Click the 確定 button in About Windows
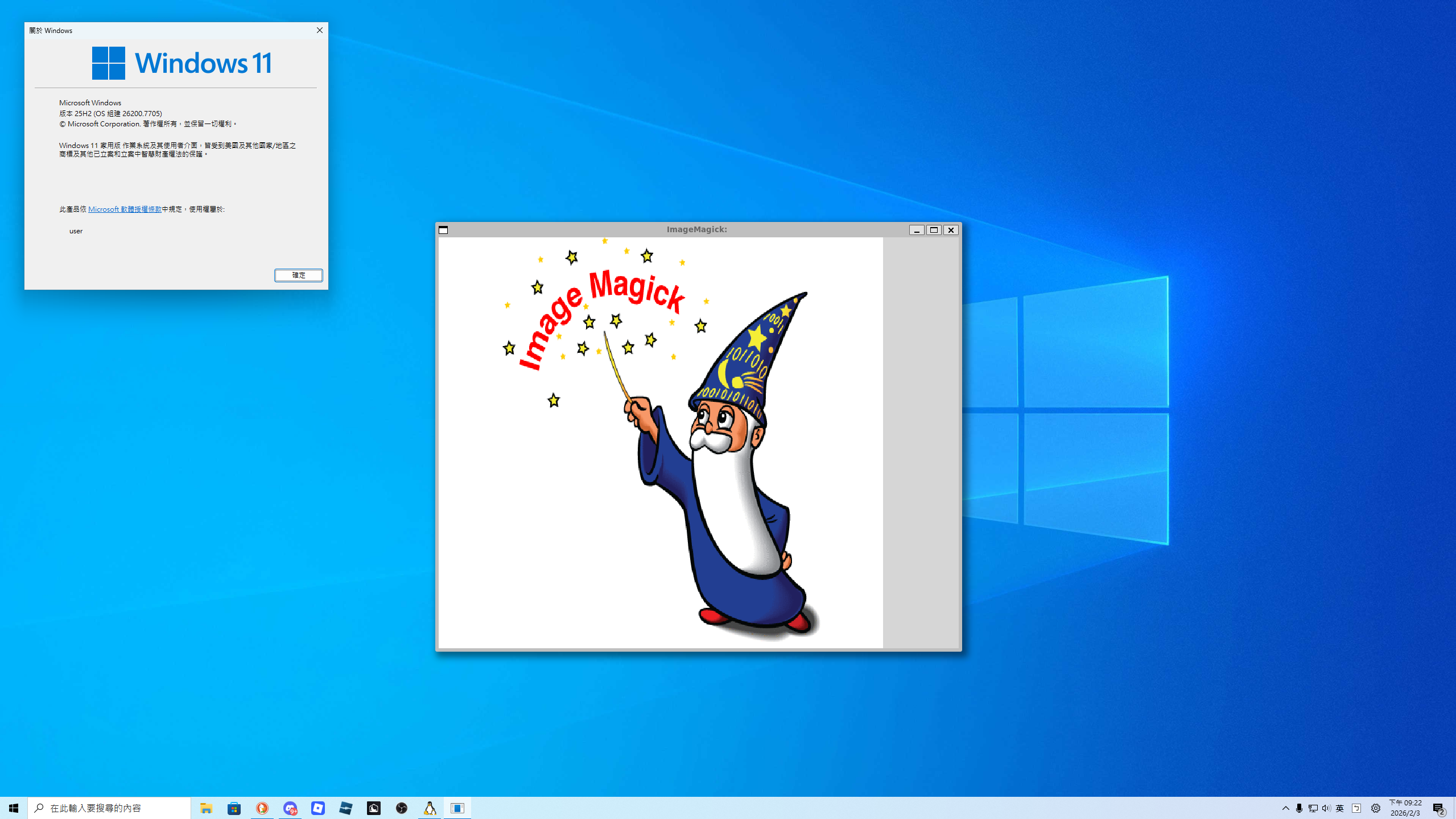The width and height of the screenshot is (1456, 819). (298, 275)
